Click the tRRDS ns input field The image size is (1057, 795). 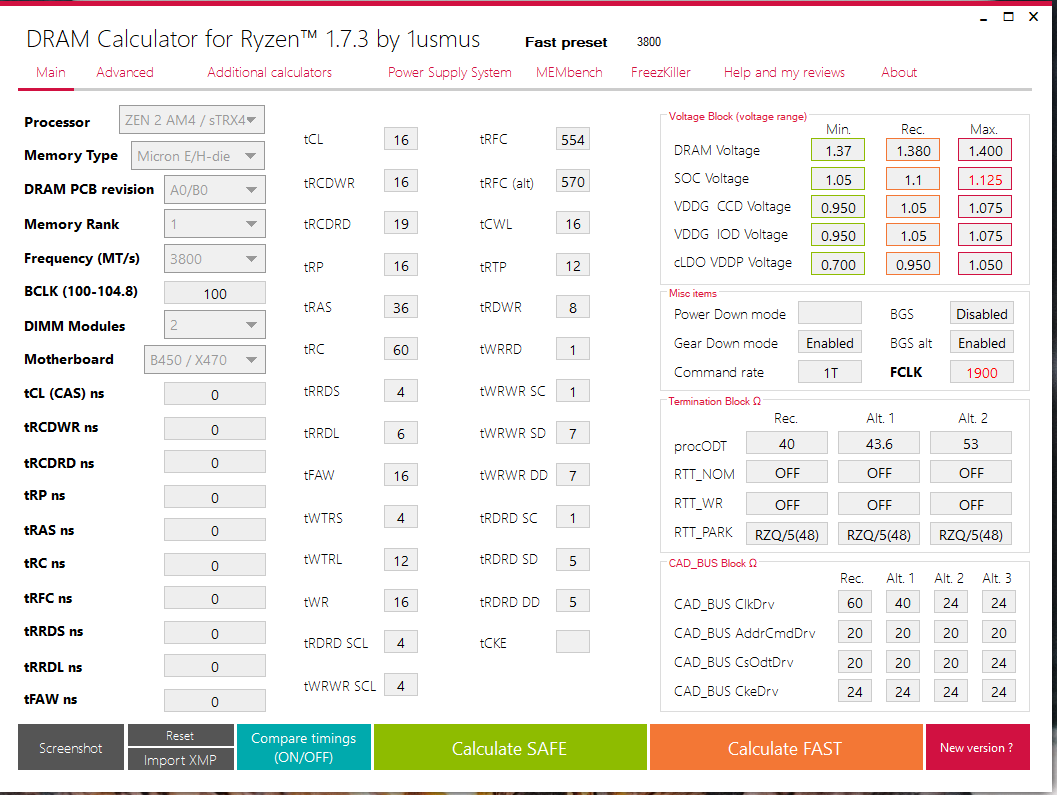(214, 633)
